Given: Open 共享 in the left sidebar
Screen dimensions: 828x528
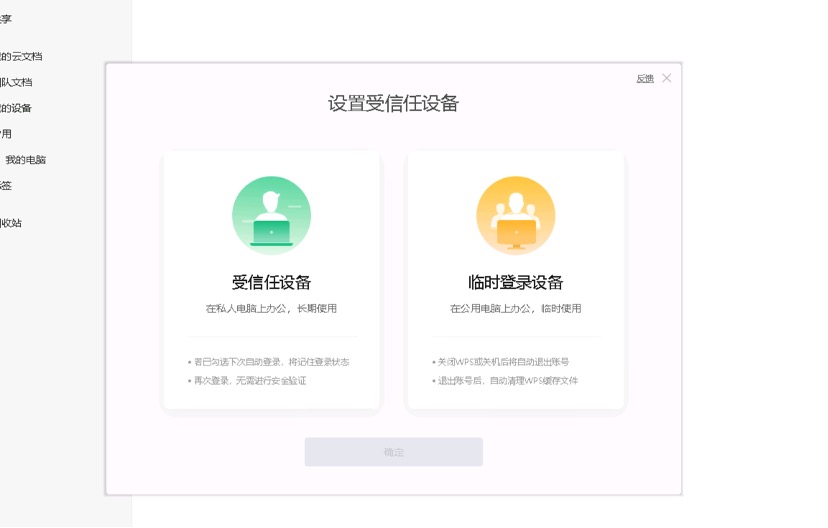Looking at the screenshot, I should [x=6, y=19].
